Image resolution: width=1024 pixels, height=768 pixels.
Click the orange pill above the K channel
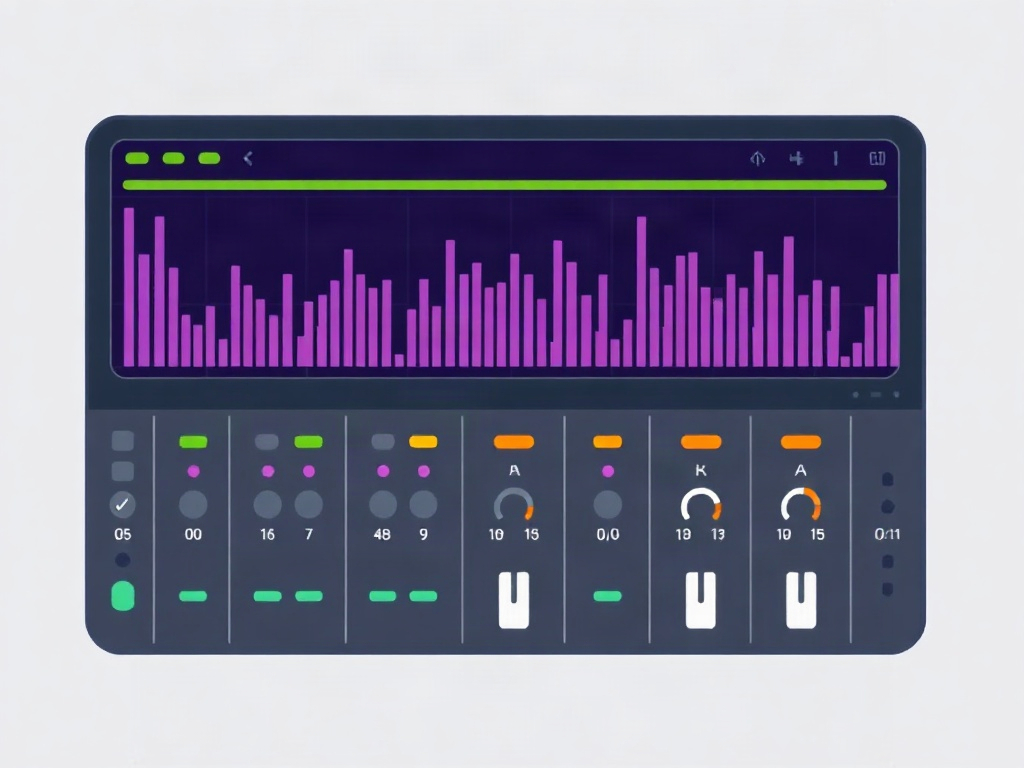click(x=701, y=442)
